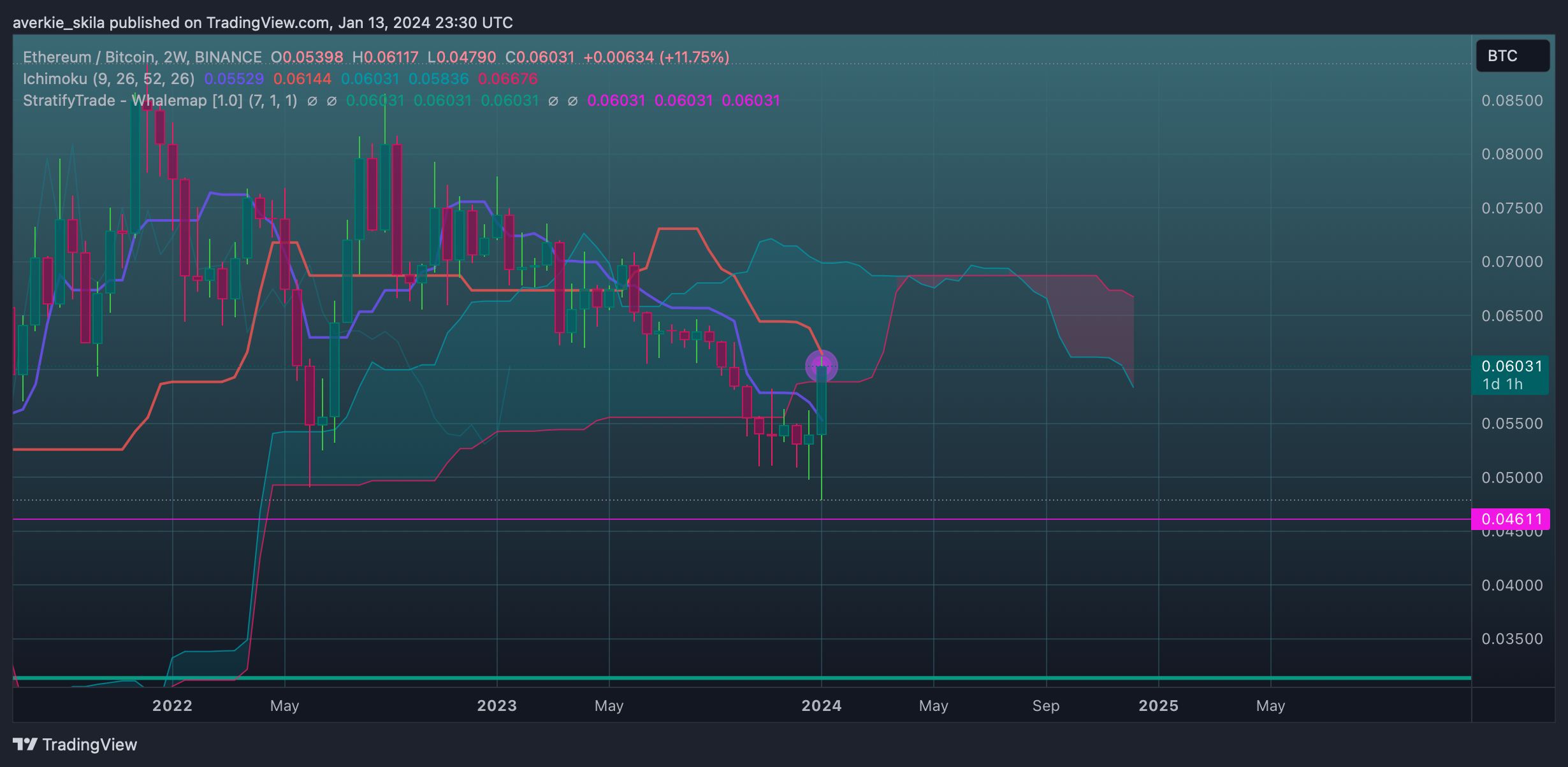The width and height of the screenshot is (1568, 767).
Task: Click the 1d 1h countdown label
Action: (1502, 384)
